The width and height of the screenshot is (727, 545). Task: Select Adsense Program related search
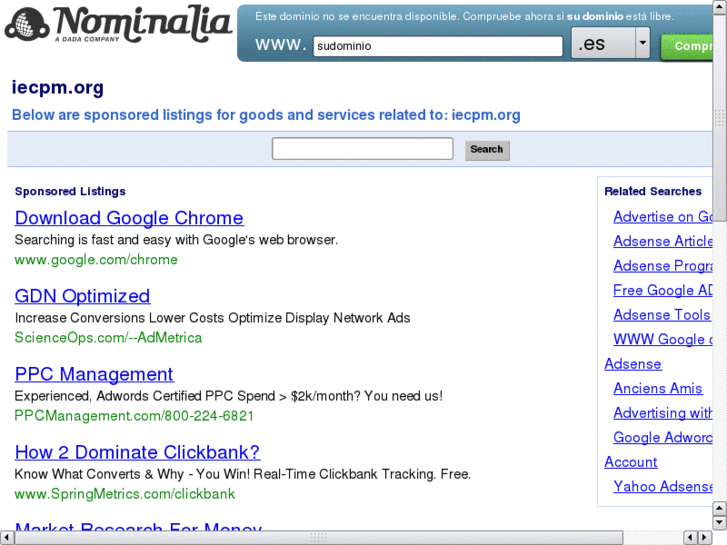(663, 266)
